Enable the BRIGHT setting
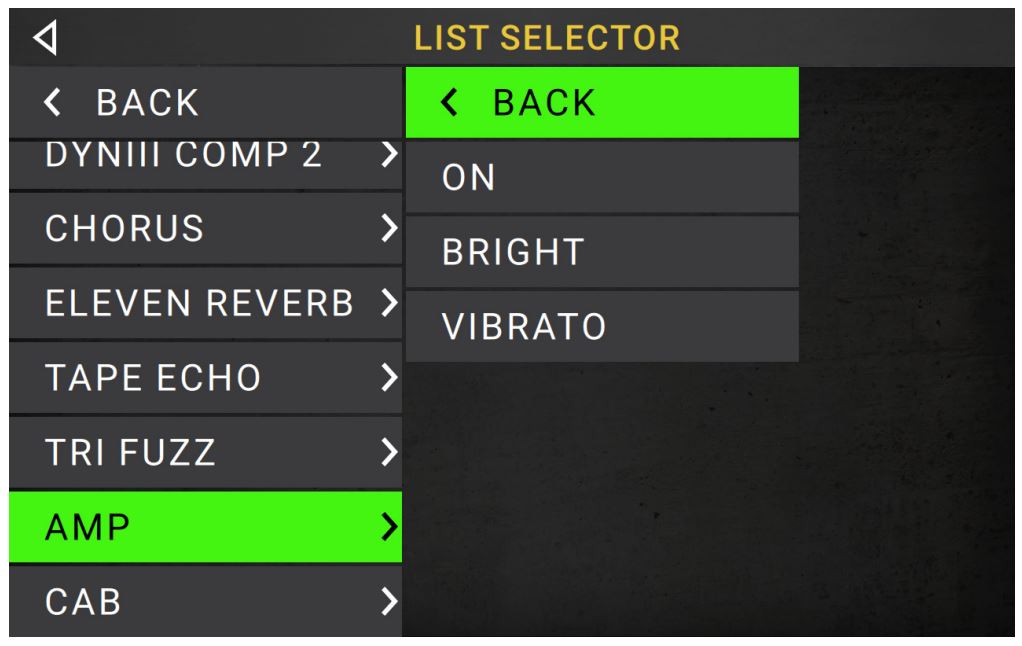The width and height of the screenshot is (1022, 646). [600, 251]
